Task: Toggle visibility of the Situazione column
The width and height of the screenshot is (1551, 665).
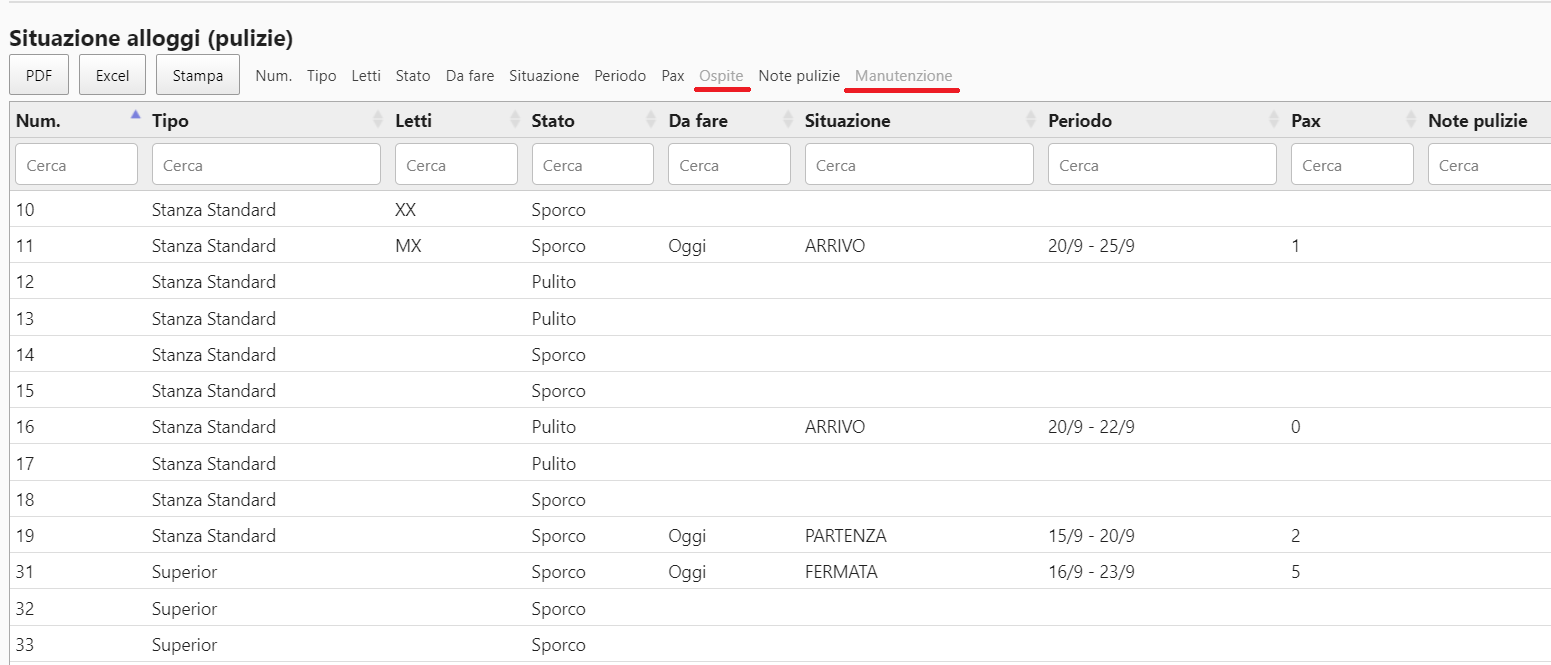Action: (544, 76)
